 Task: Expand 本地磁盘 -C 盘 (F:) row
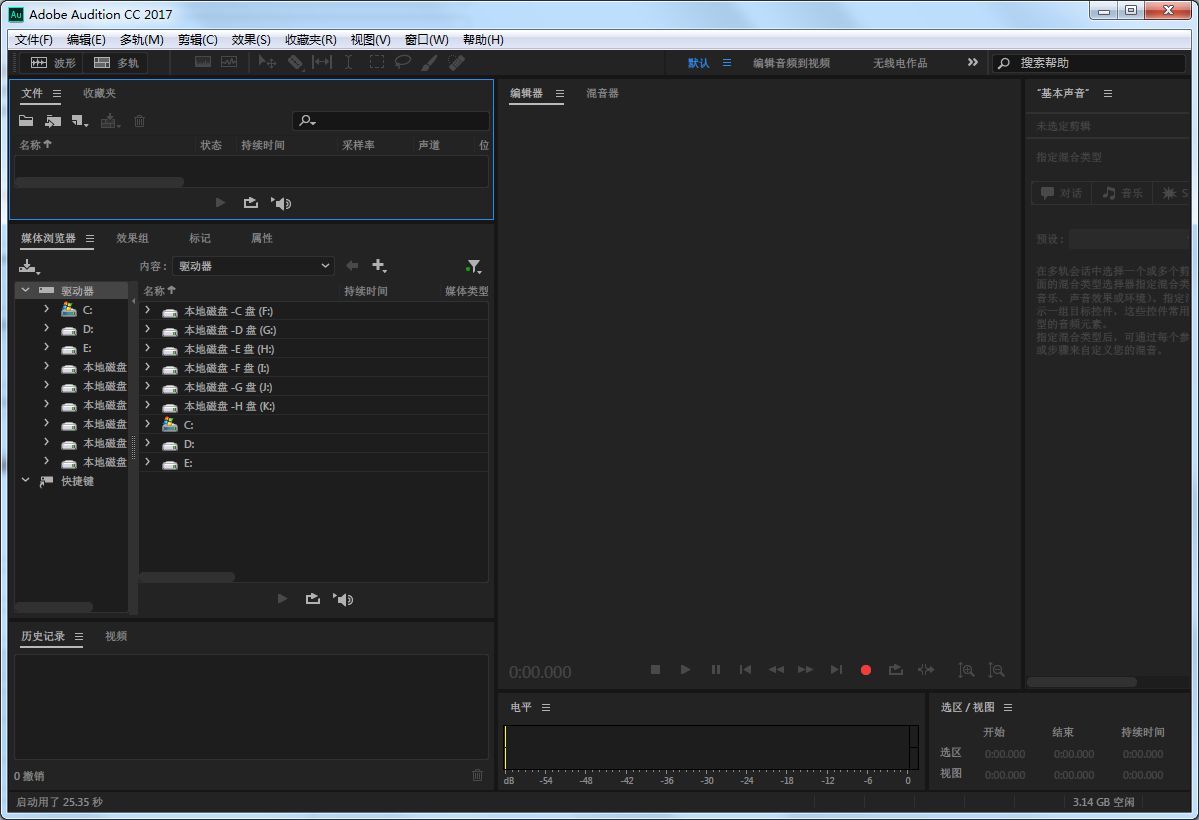[148, 311]
